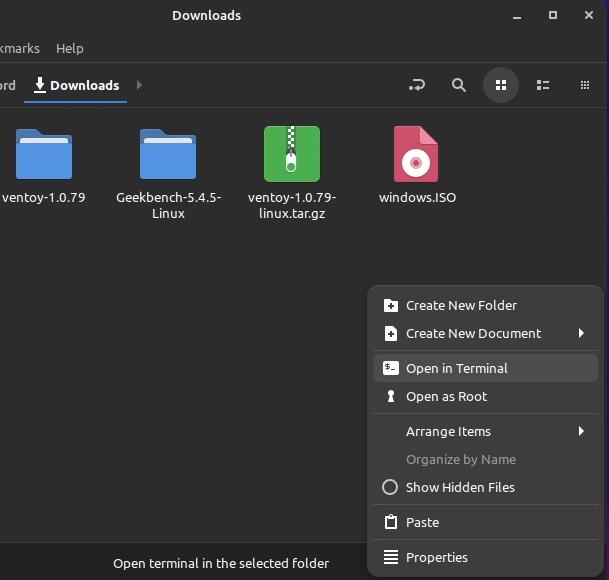Click the download arrow icon in Downloads breadcrumb
Image resolution: width=609 pixels, height=580 pixels.
tap(40, 85)
